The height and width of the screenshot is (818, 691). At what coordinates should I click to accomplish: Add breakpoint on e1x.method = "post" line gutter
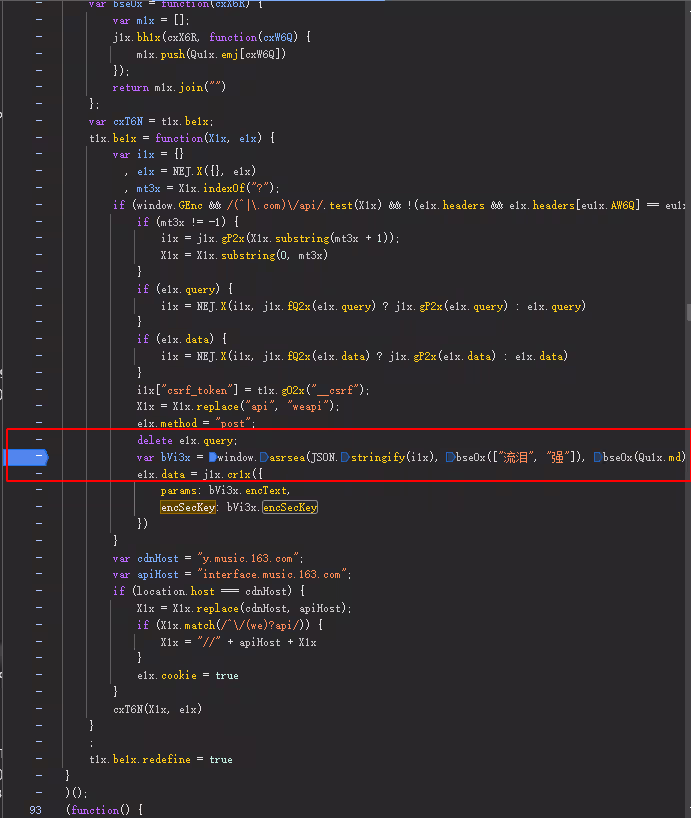coord(38,424)
